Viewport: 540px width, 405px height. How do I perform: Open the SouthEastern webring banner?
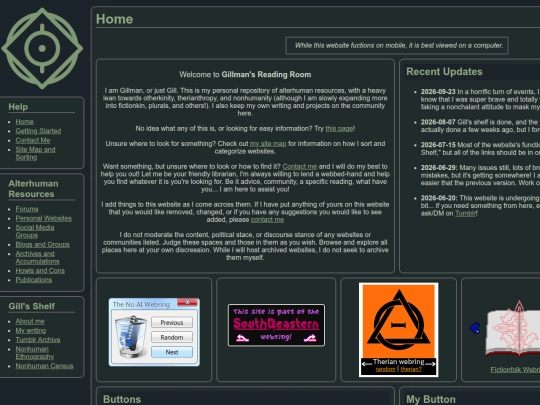(x=276, y=325)
